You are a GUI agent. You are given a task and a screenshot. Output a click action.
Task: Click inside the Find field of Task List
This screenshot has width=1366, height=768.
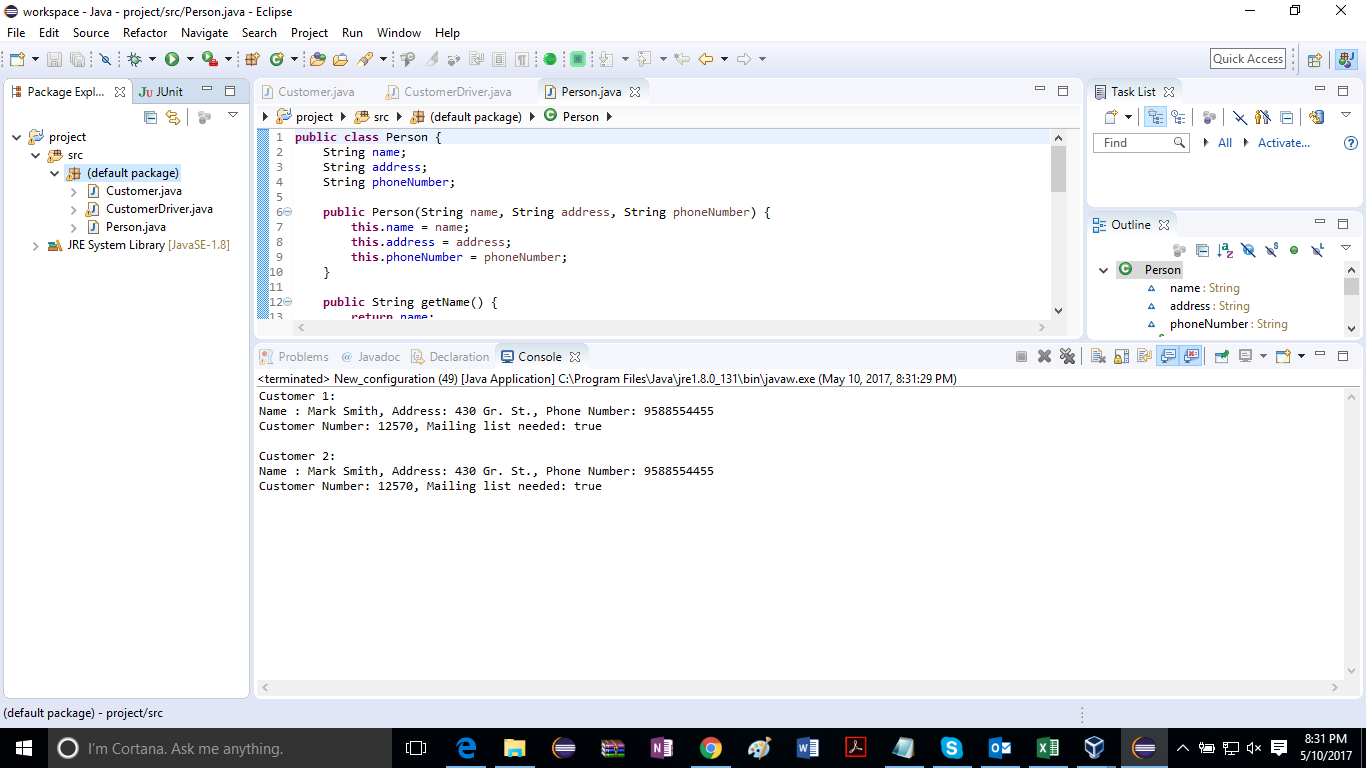pyautogui.click(x=1135, y=142)
